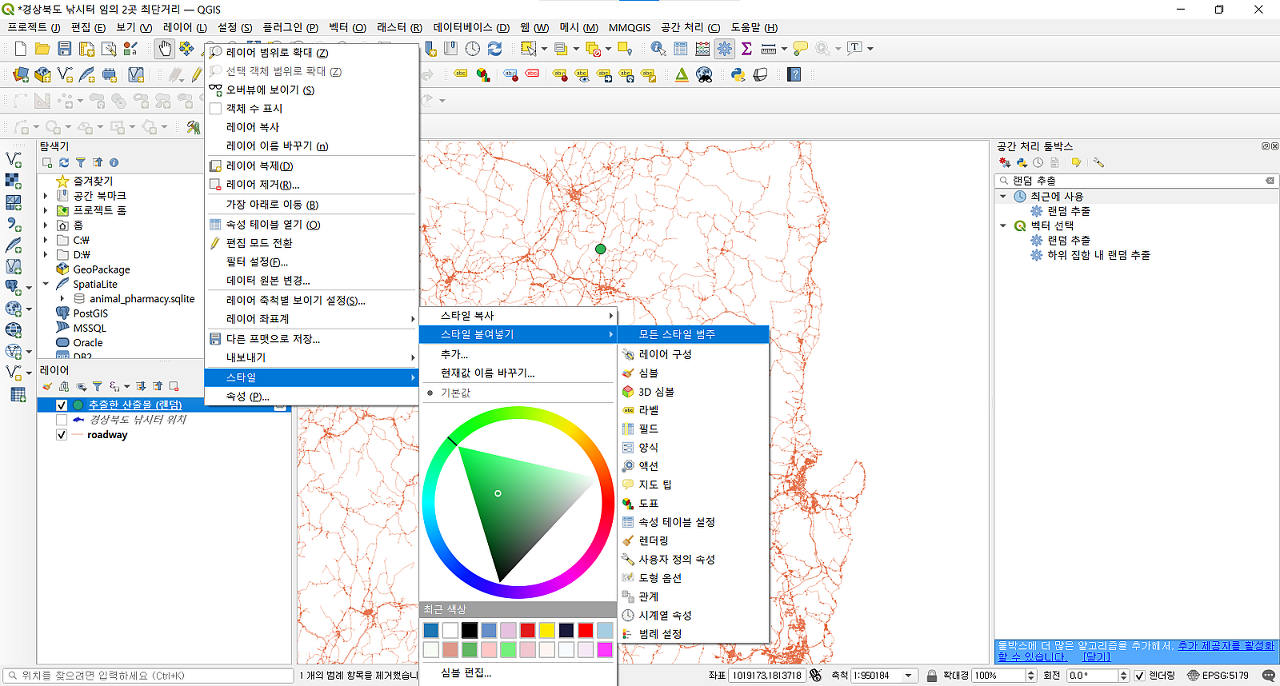Viewport: 1280px width, 686px height.
Task: Open the Help contents book icon
Action: click(x=794, y=74)
